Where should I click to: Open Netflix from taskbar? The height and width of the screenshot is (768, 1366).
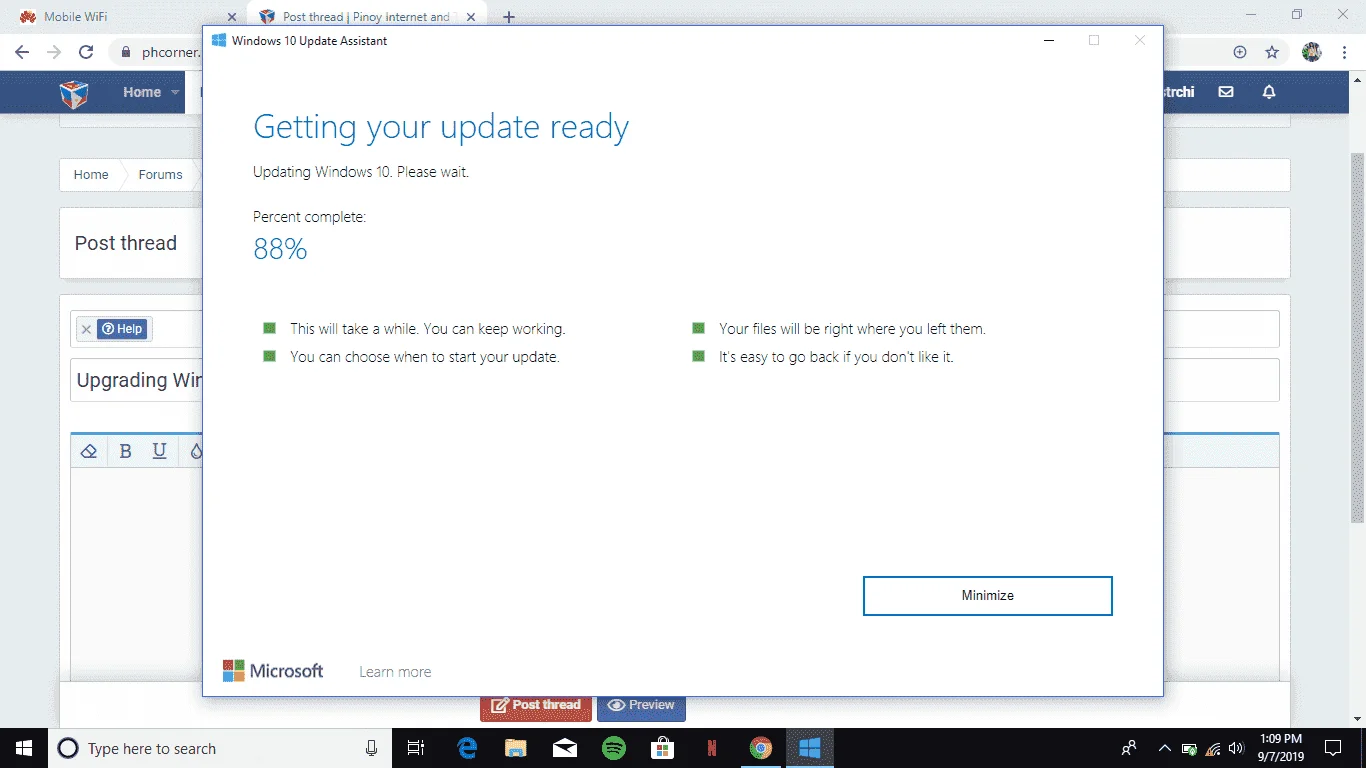711,748
